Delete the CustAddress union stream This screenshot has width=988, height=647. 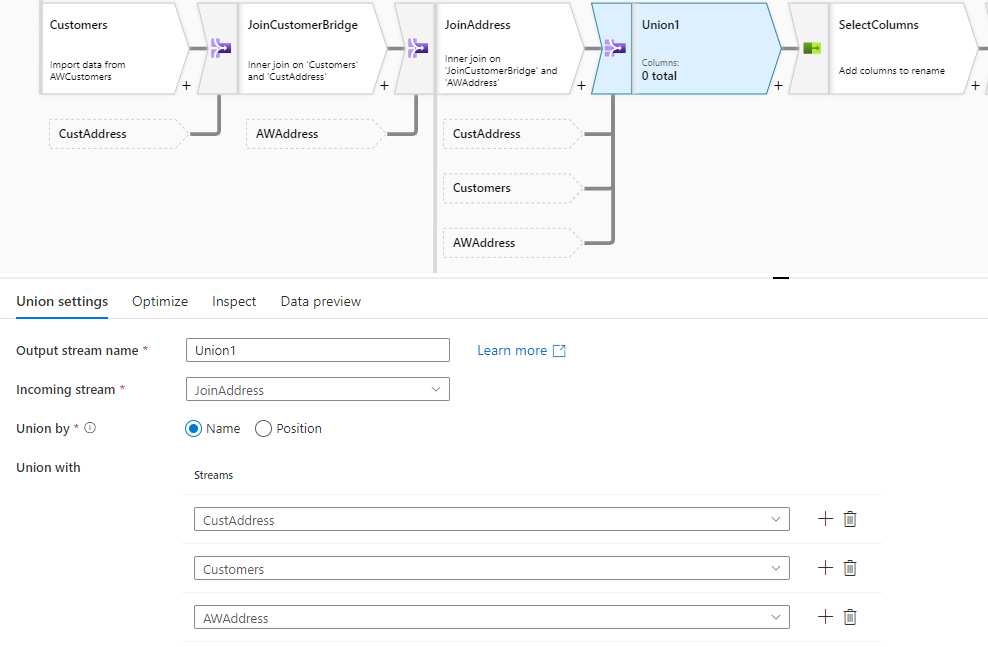tap(850, 519)
